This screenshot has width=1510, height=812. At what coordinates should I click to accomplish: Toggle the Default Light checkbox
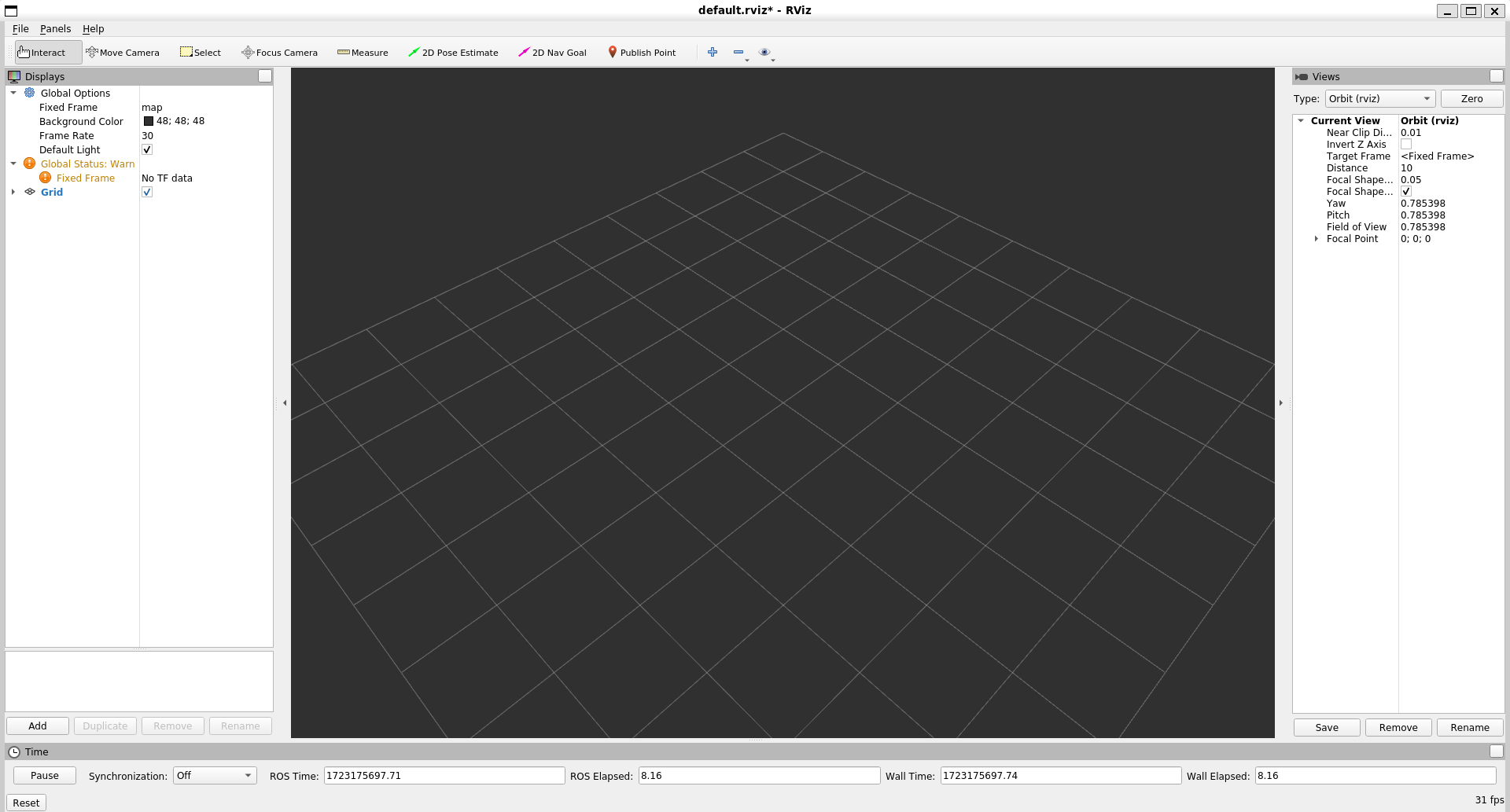147,149
